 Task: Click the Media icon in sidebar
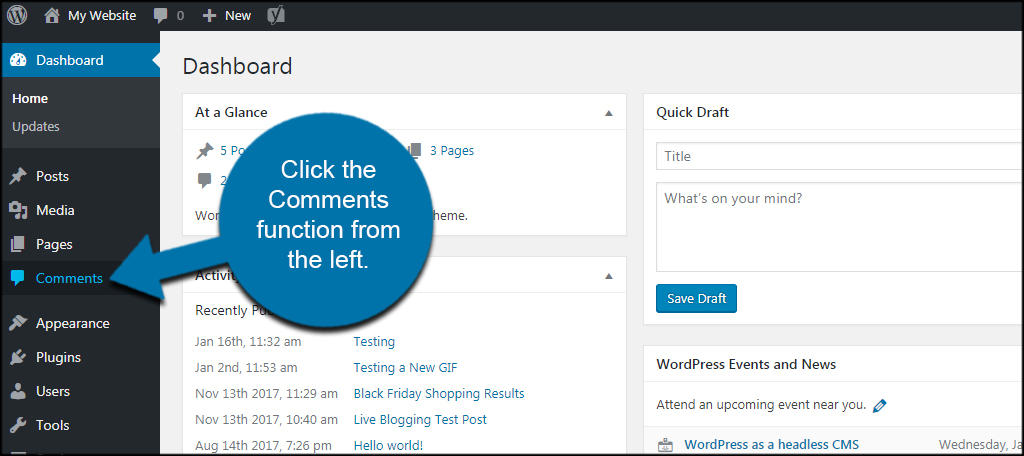coord(18,210)
